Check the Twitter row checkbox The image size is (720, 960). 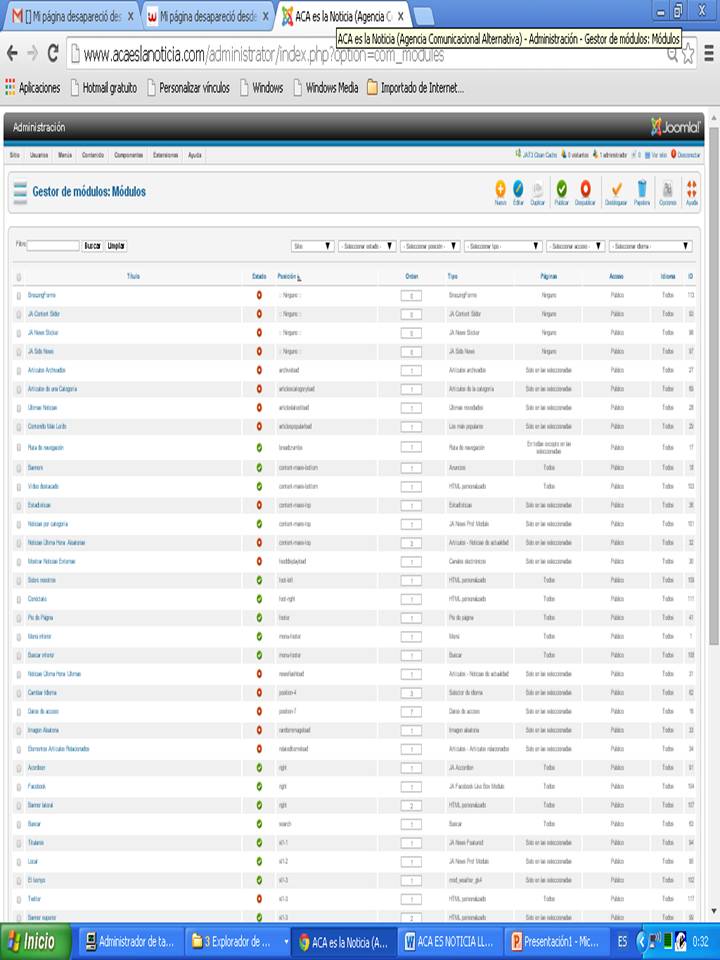click(x=18, y=899)
